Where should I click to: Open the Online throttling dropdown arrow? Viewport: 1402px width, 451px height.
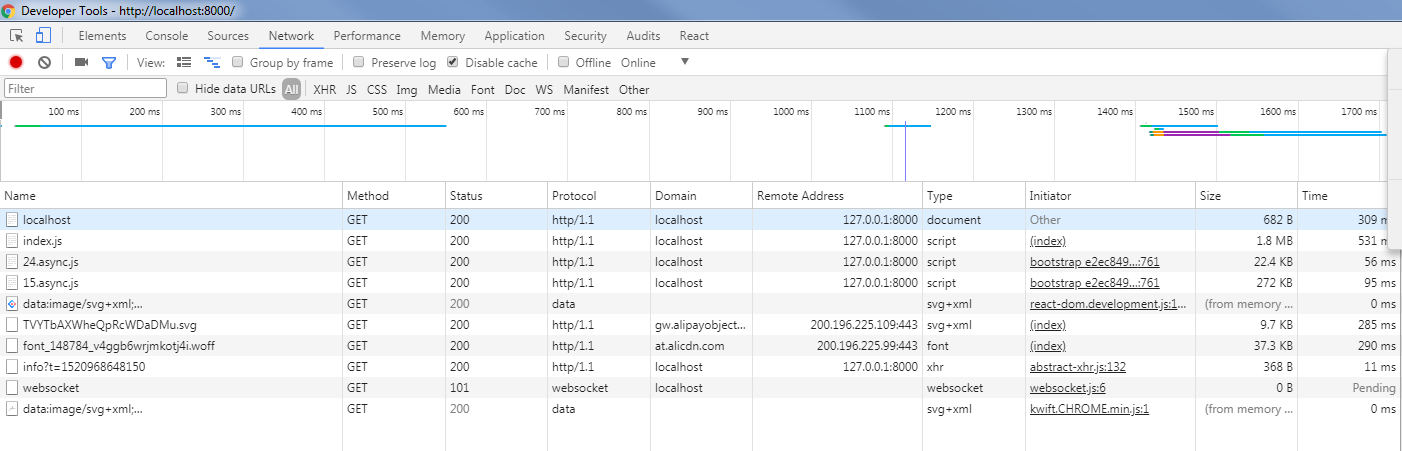685,62
